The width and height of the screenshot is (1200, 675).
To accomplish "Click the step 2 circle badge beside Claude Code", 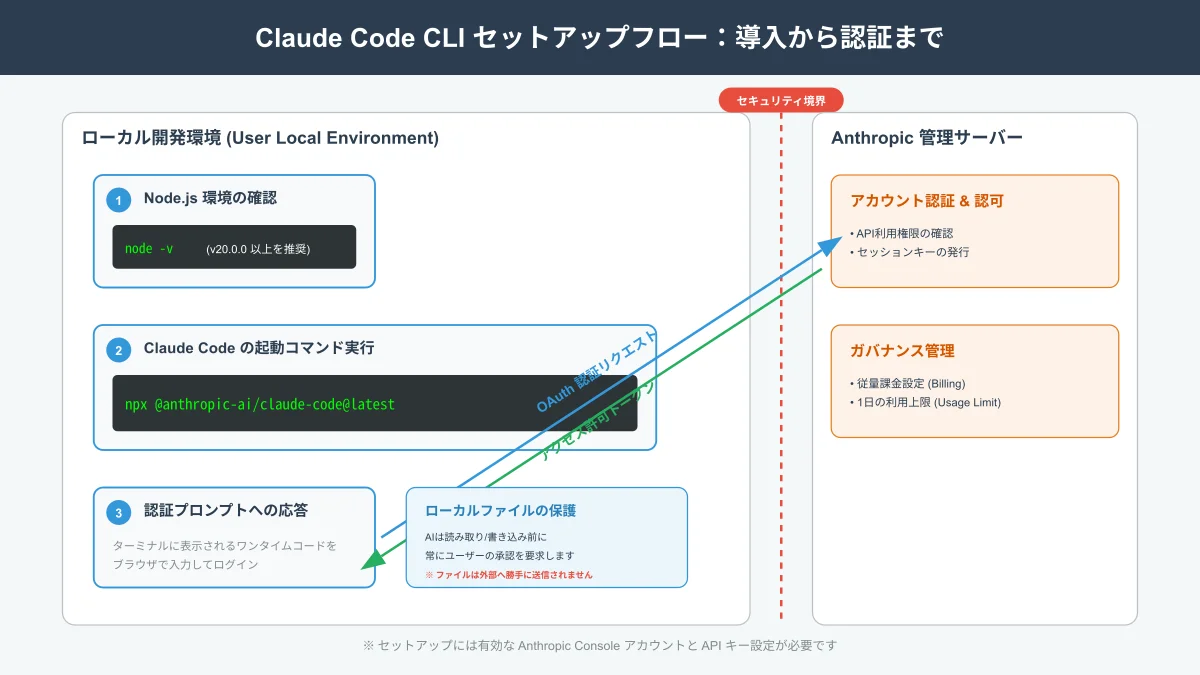I will (x=119, y=350).
